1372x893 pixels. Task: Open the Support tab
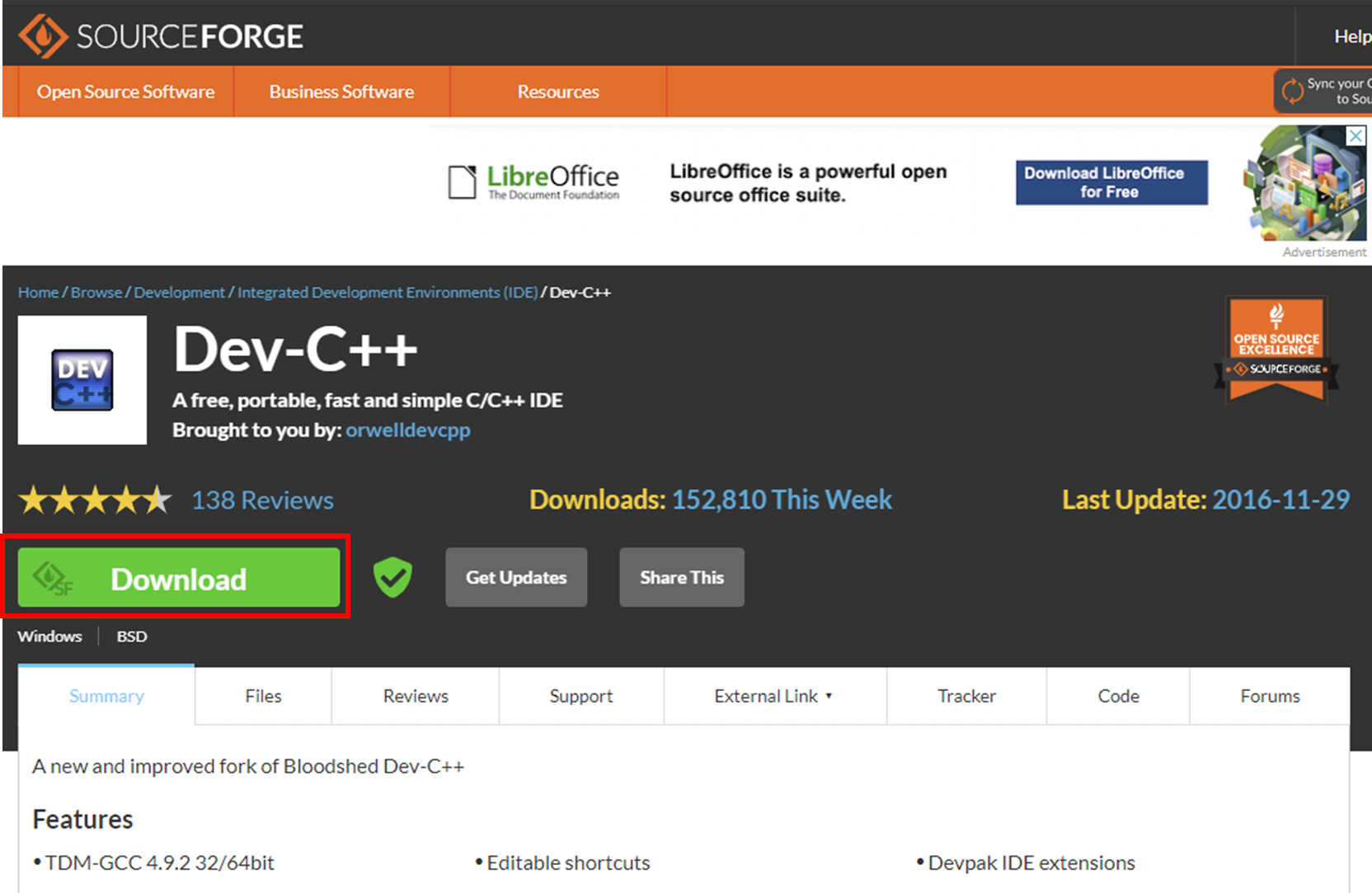click(581, 696)
